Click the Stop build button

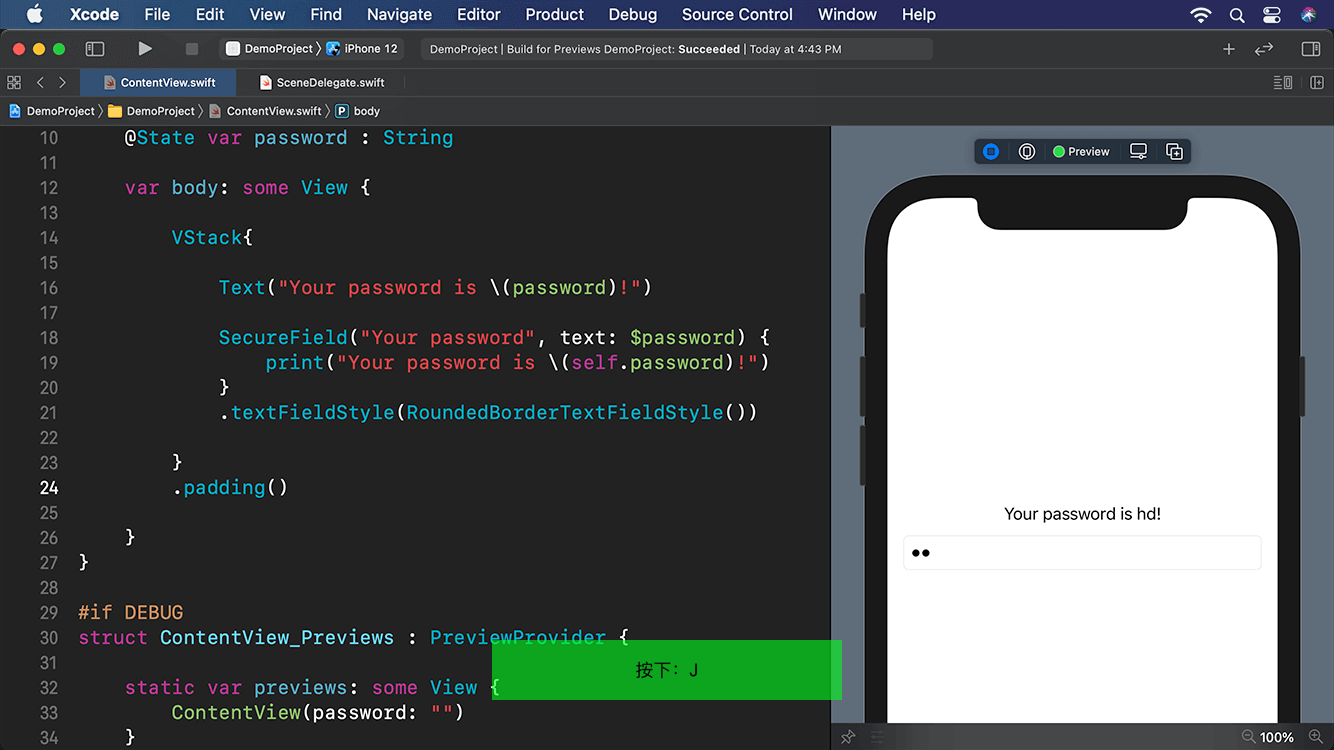(191, 48)
